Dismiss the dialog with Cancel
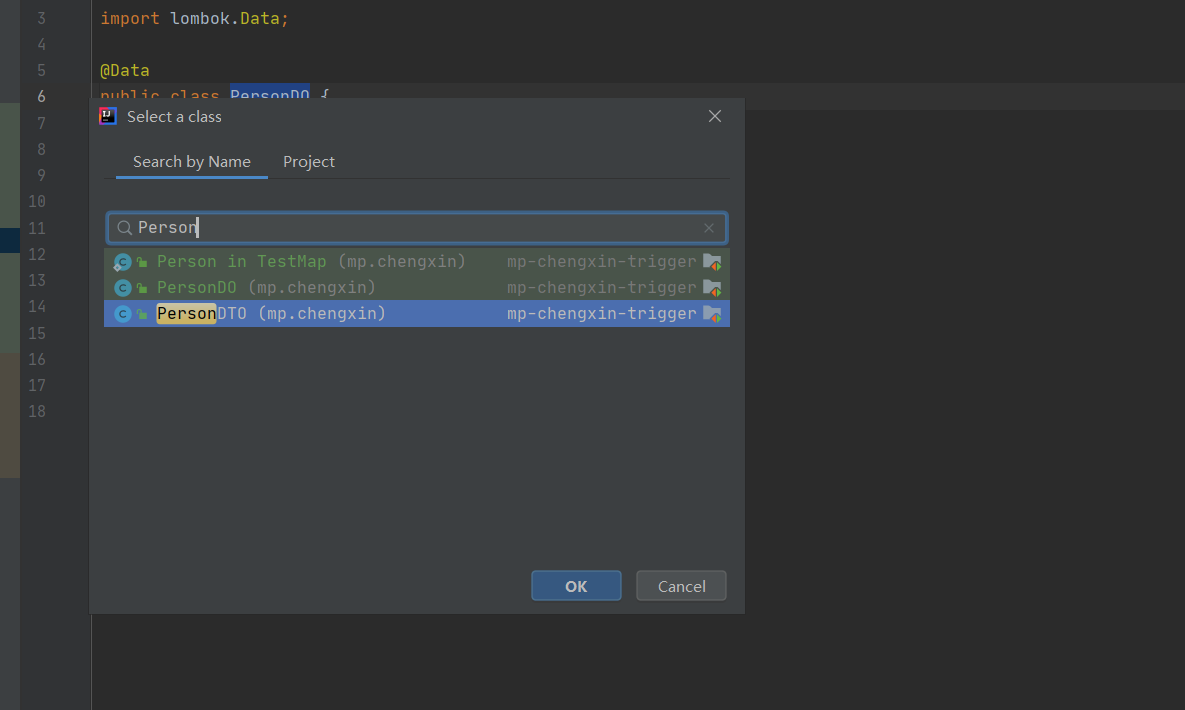Screen dimensions: 1185x710 [681, 585]
